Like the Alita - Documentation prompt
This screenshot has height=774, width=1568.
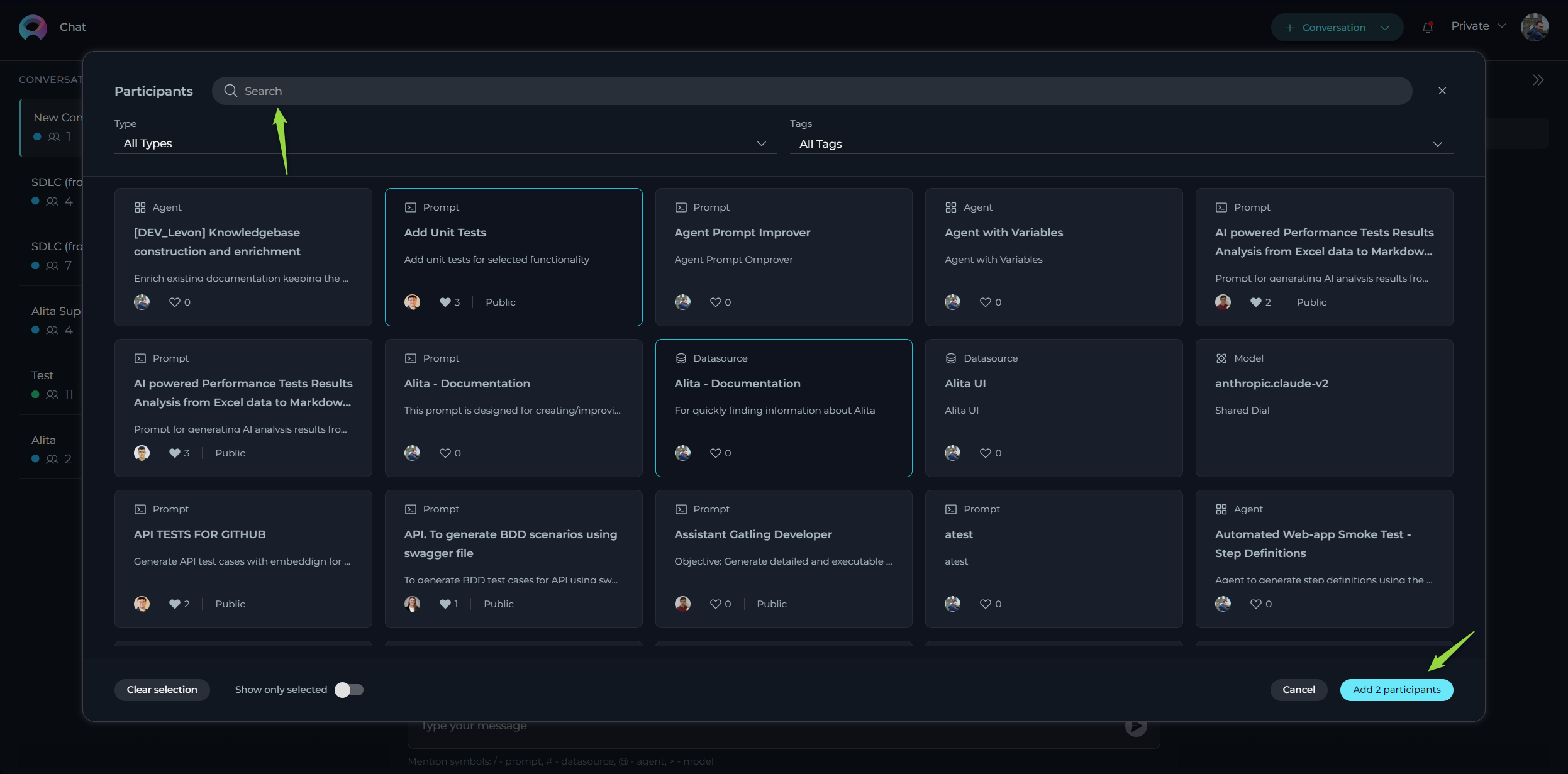pos(445,453)
